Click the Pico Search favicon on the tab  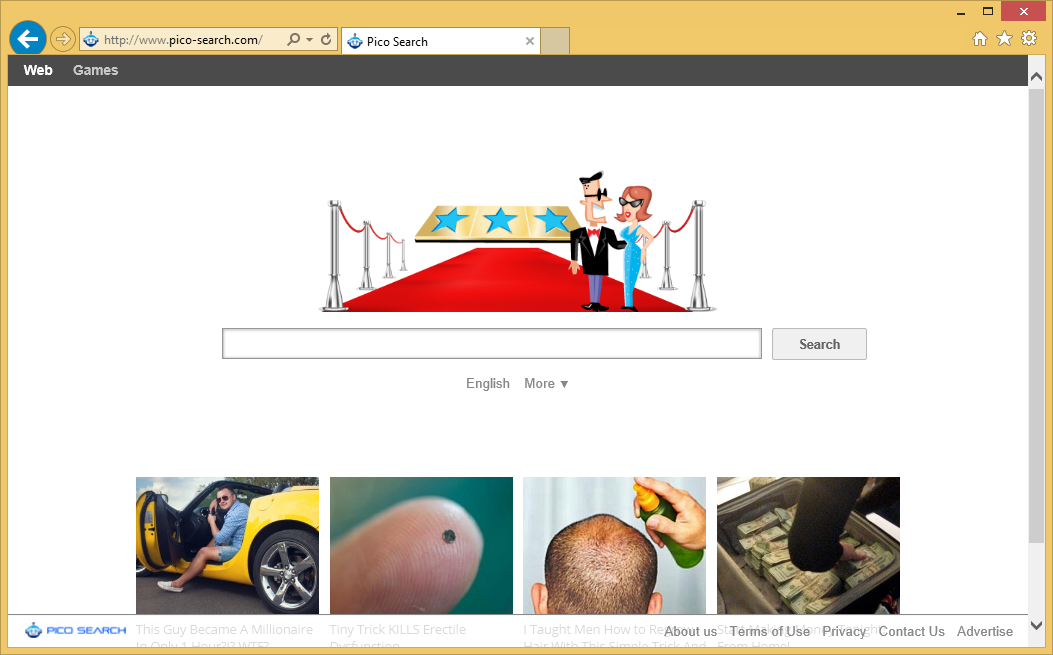tap(355, 41)
